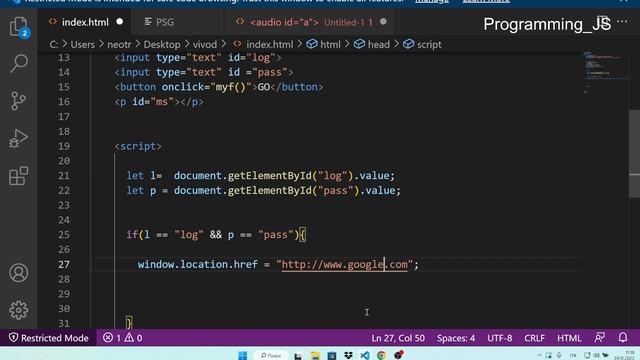Open the taskbar Search box
640x360 pixels.
(271, 356)
